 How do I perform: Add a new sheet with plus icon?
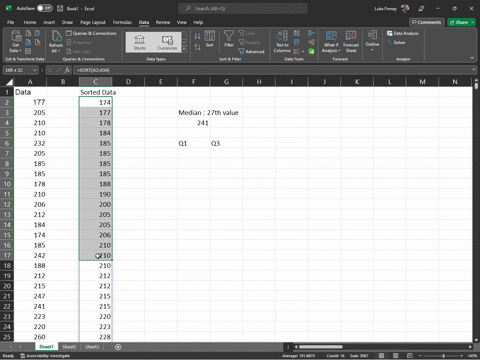point(118,347)
